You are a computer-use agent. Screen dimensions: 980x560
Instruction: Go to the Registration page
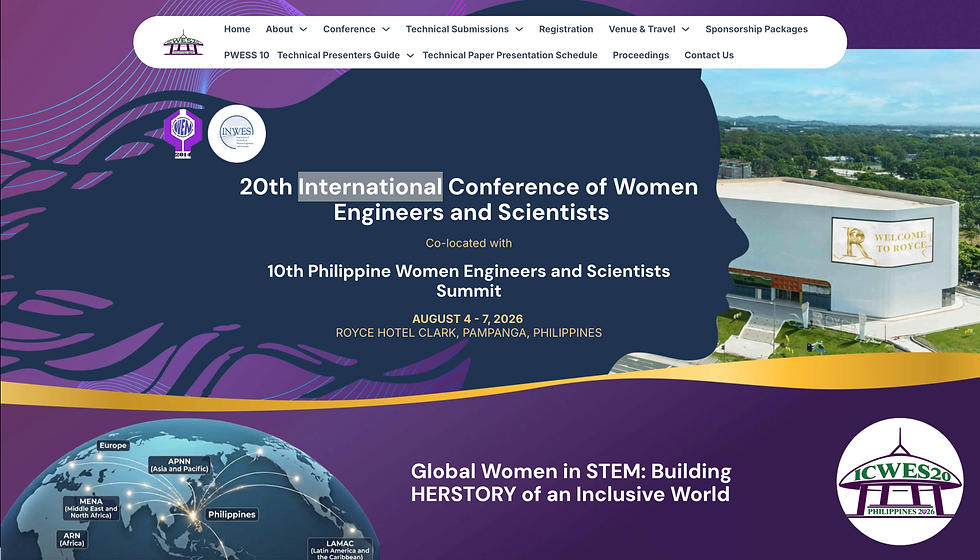tap(566, 29)
